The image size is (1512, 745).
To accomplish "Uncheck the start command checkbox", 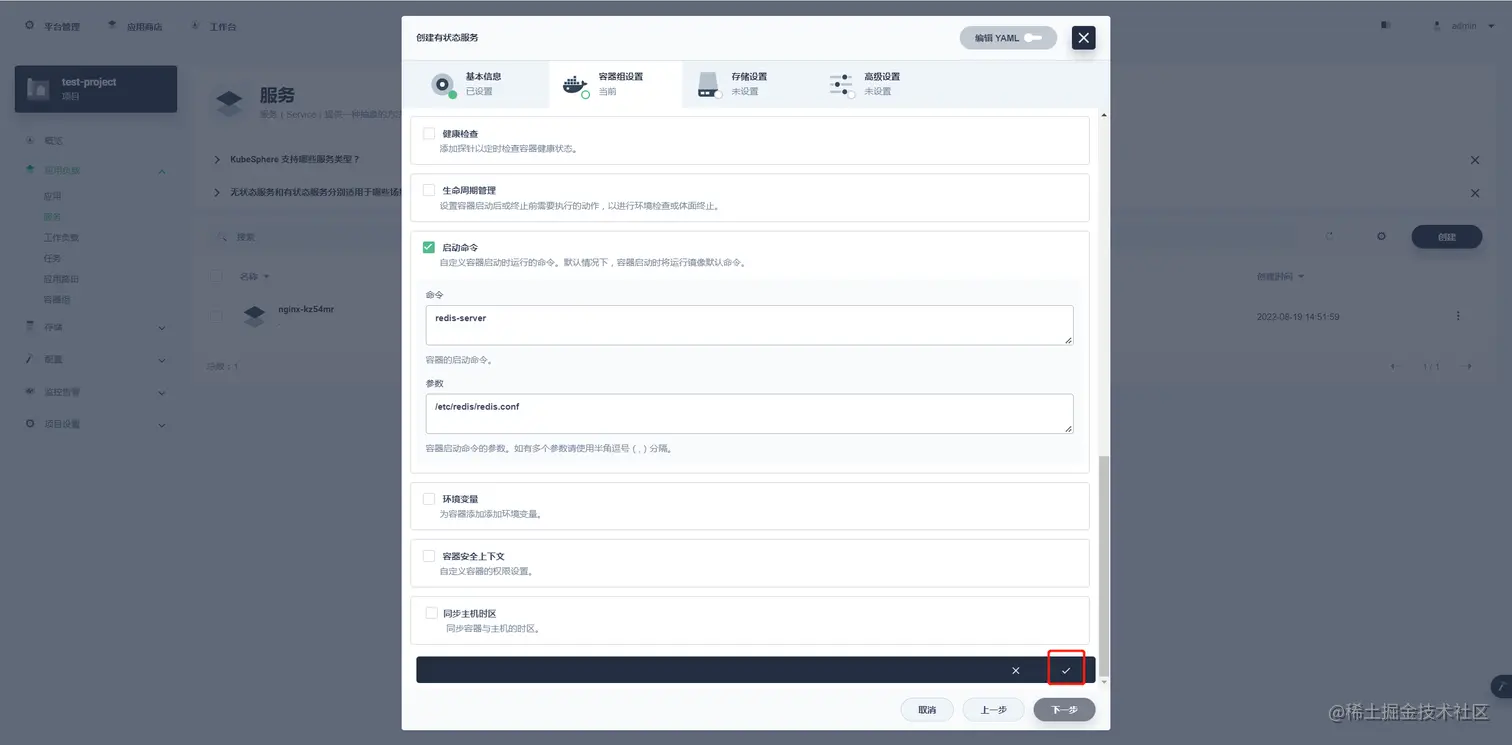I will (x=429, y=247).
